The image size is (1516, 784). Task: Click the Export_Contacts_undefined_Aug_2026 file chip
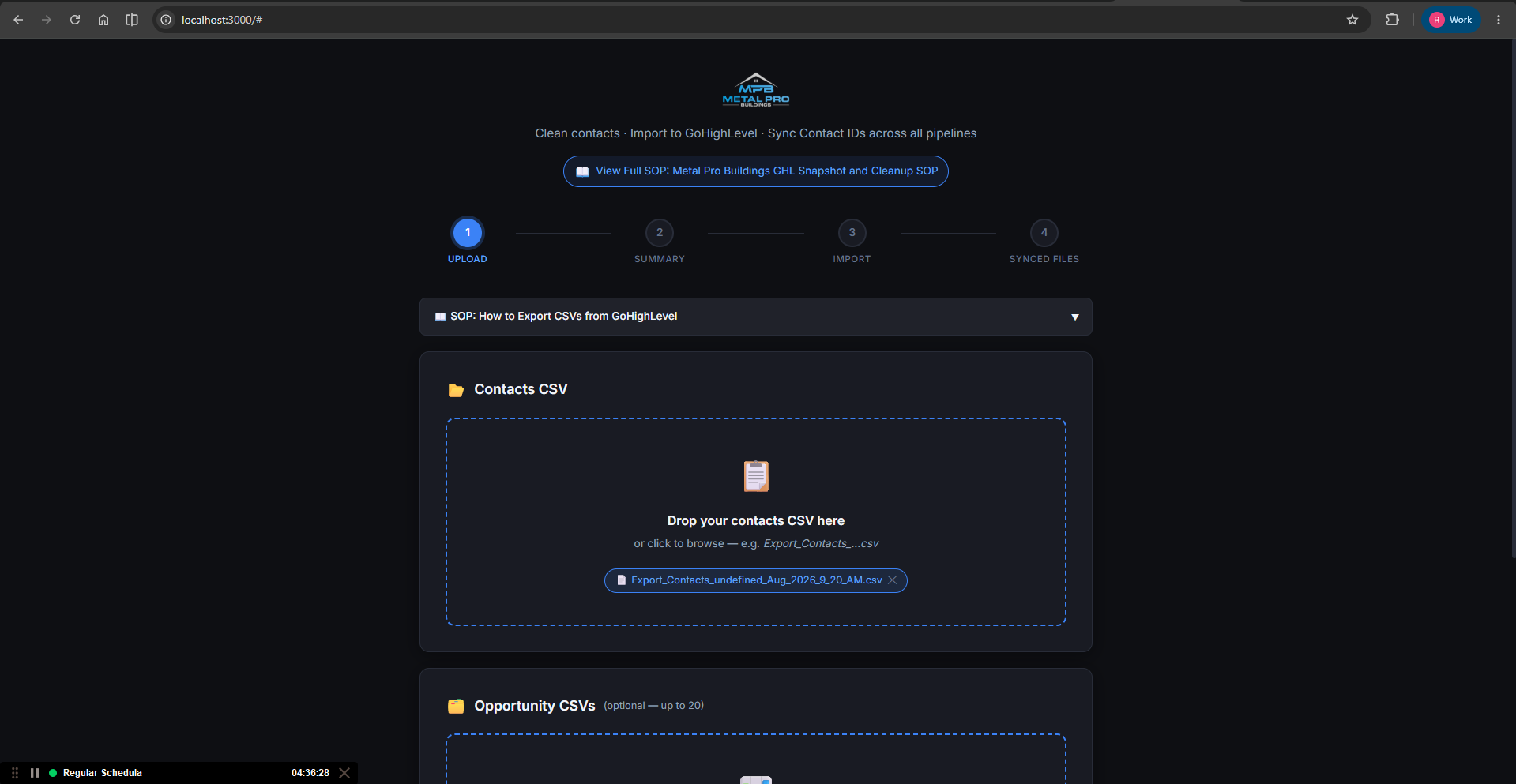[x=756, y=580]
